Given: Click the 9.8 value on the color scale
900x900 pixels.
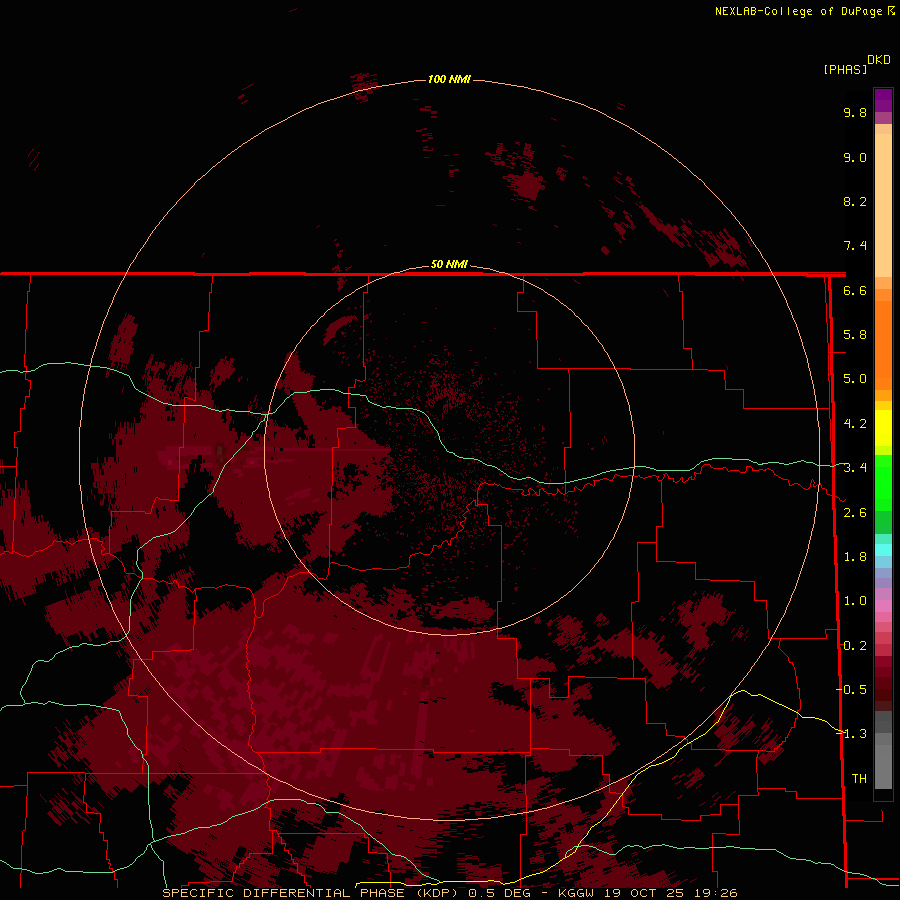Looking at the screenshot, I should click(x=855, y=112).
